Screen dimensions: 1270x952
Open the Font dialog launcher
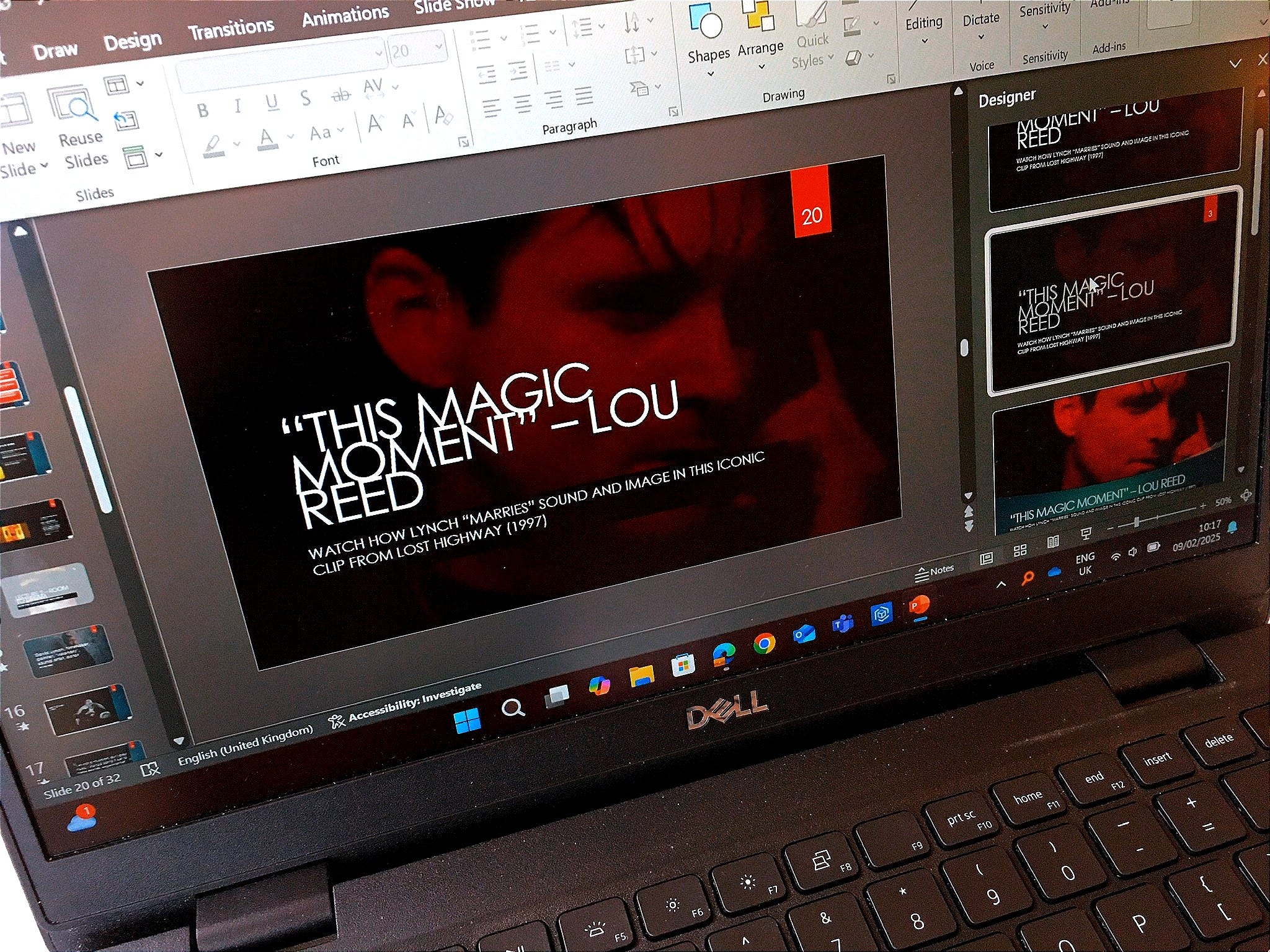(x=463, y=143)
